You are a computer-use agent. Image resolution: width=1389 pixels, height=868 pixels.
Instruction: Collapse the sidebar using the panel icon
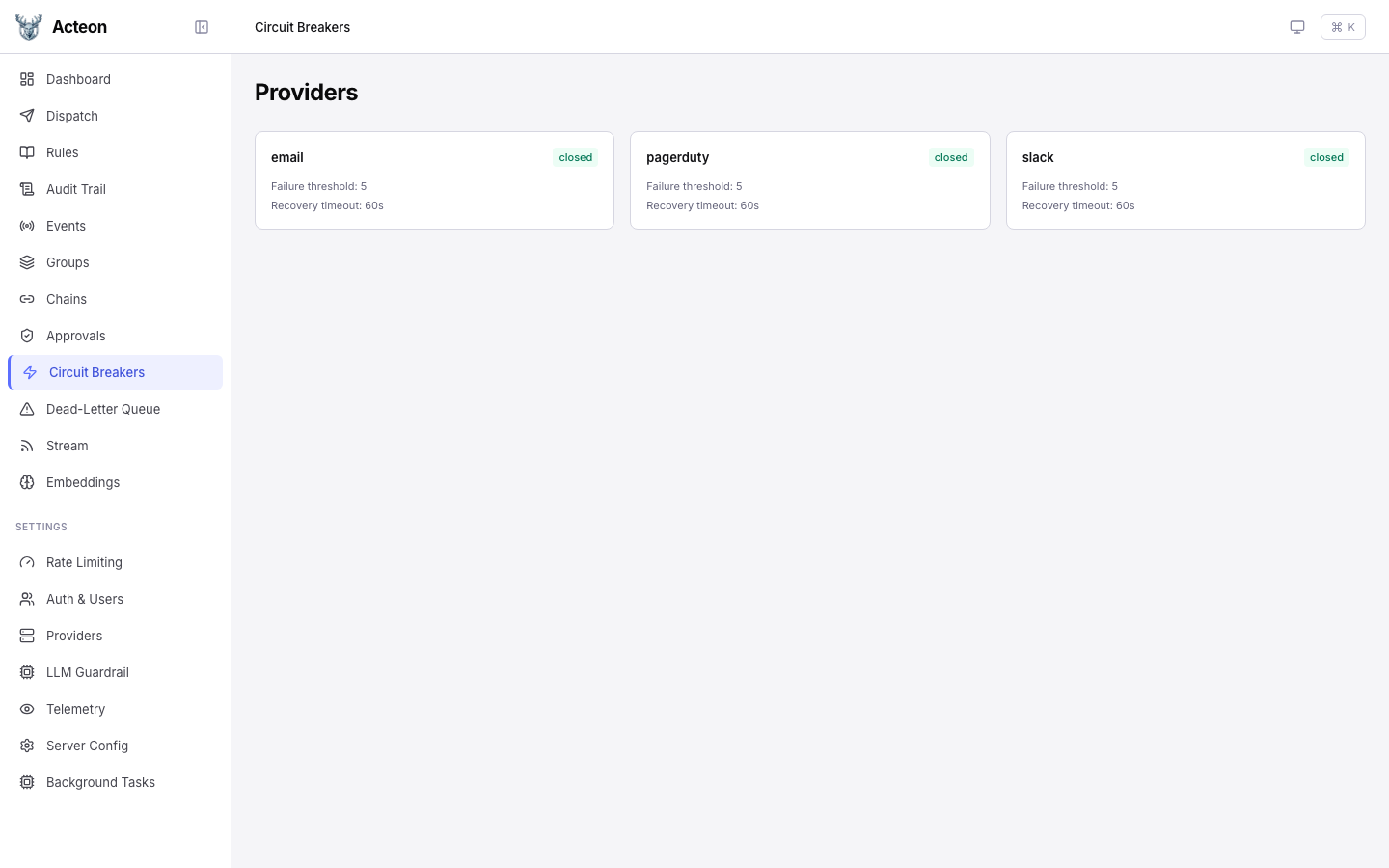pyautogui.click(x=202, y=27)
